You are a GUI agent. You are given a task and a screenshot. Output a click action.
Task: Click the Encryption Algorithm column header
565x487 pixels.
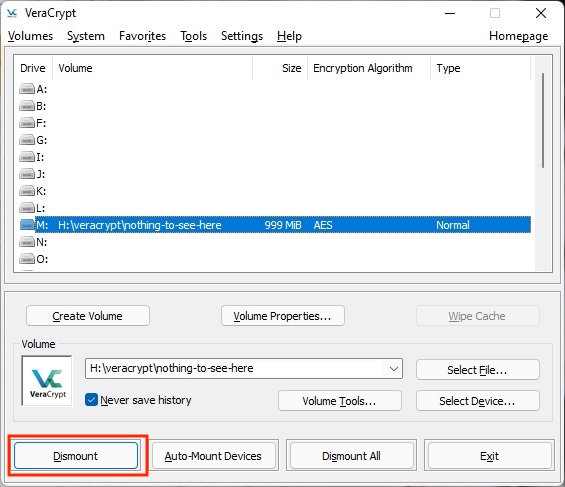(369, 68)
